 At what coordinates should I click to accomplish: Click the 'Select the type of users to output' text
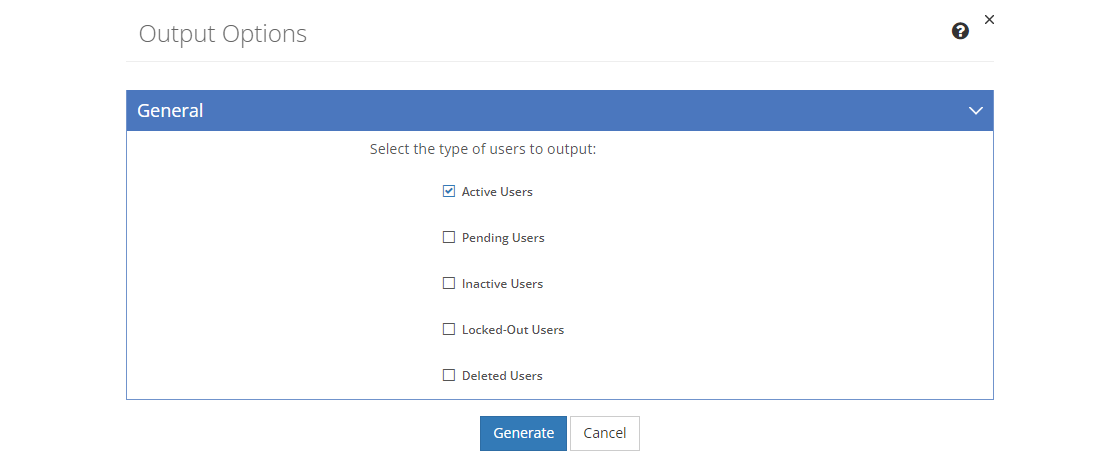click(483, 150)
